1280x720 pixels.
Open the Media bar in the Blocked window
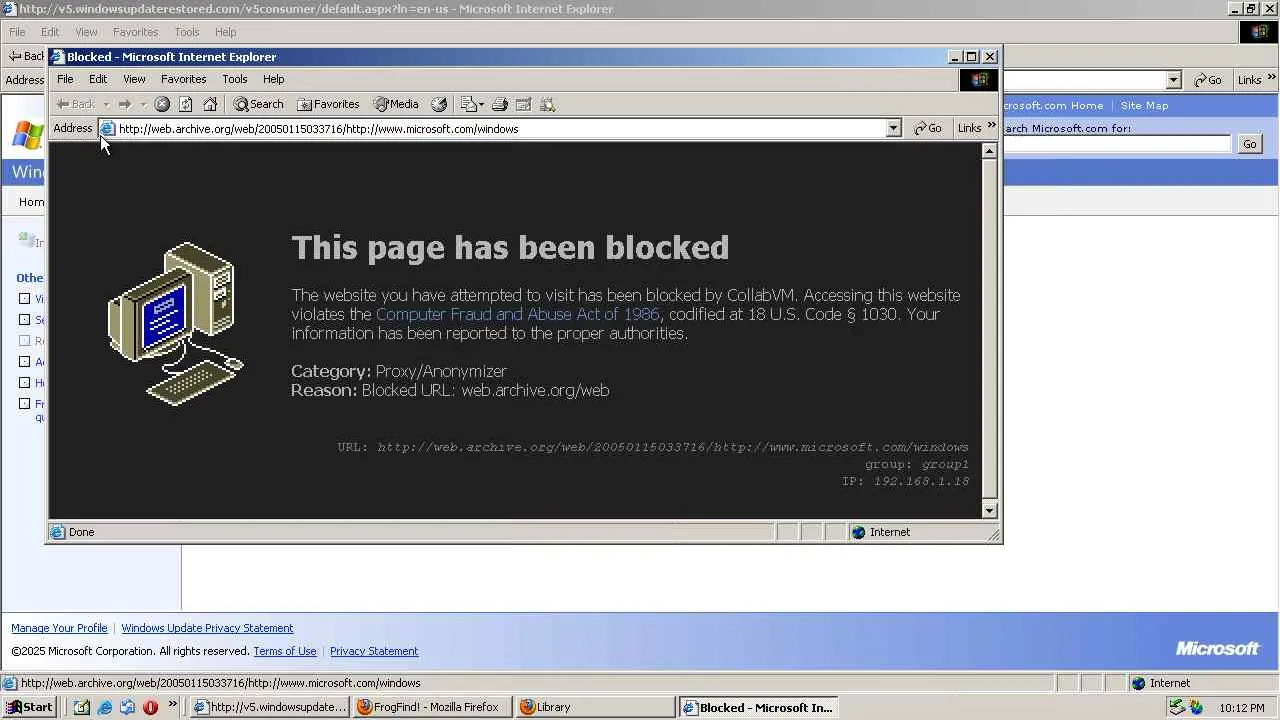point(396,104)
